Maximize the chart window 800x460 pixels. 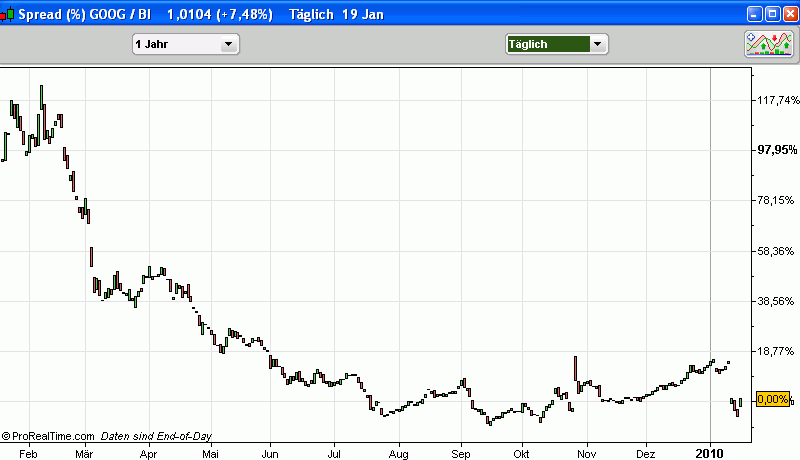[772, 14]
